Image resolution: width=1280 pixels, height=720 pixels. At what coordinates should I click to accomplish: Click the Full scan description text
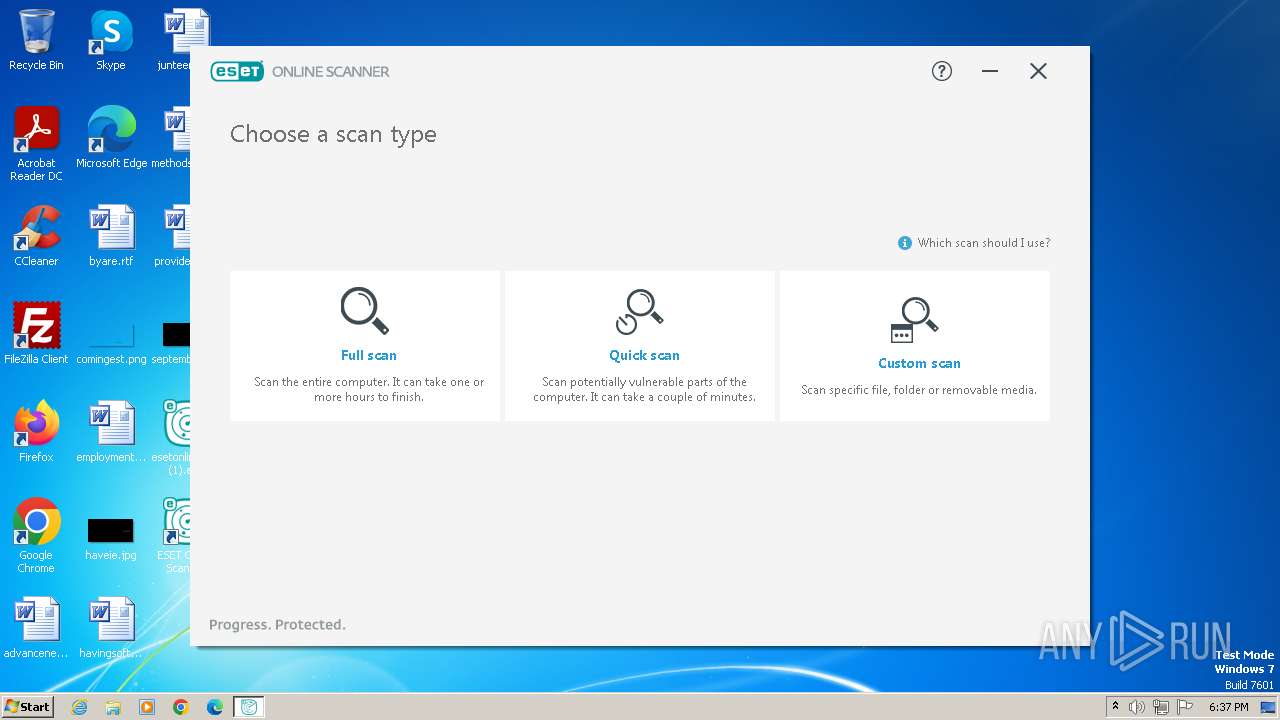[369, 390]
